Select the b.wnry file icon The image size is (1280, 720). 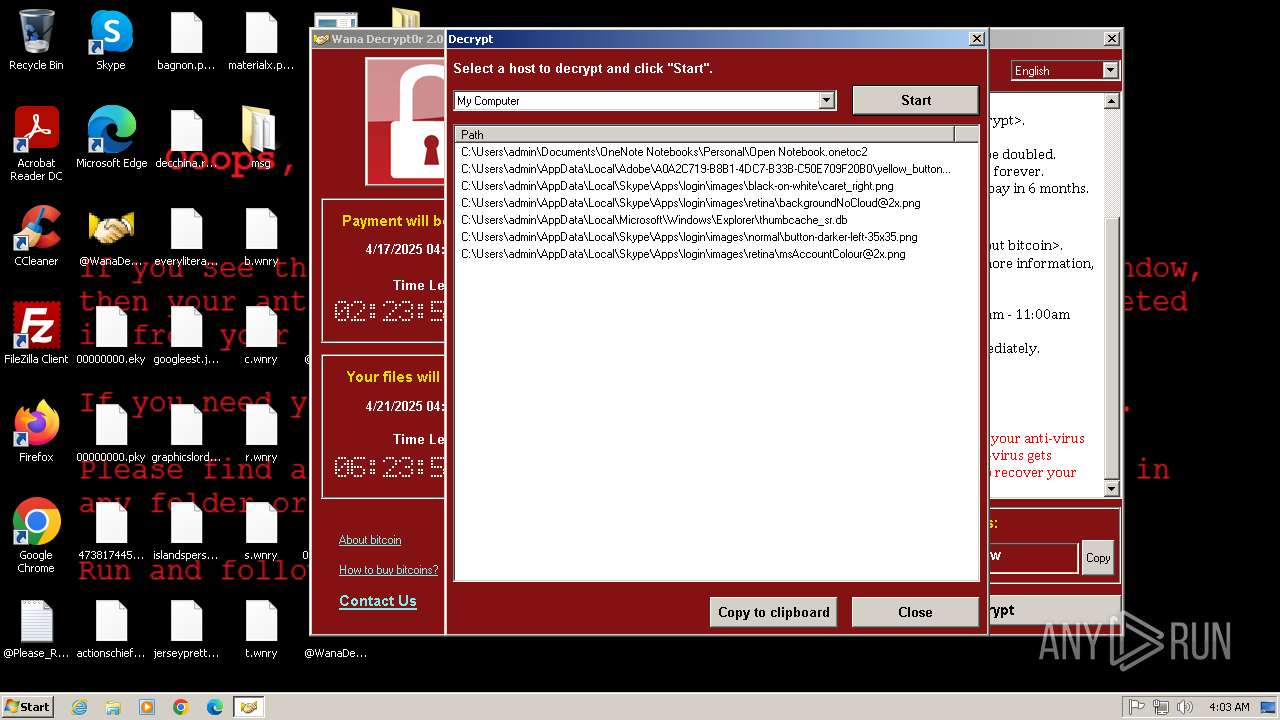(261, 236)
